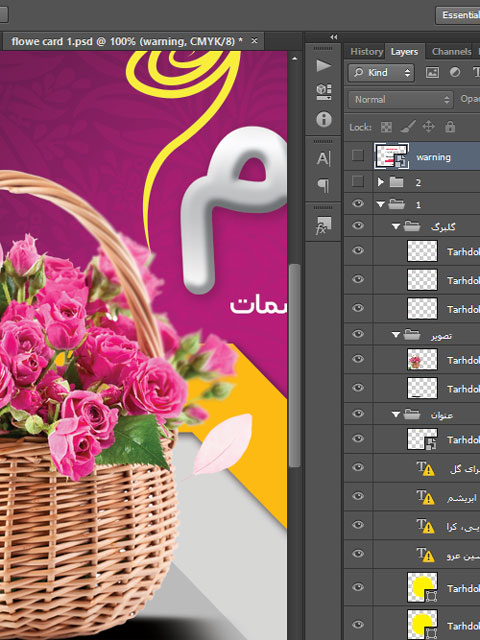This screenshot has height=640, width=480.
Task: Select the flowe card 1.psd document tab
Action: [x=133, y=41]
